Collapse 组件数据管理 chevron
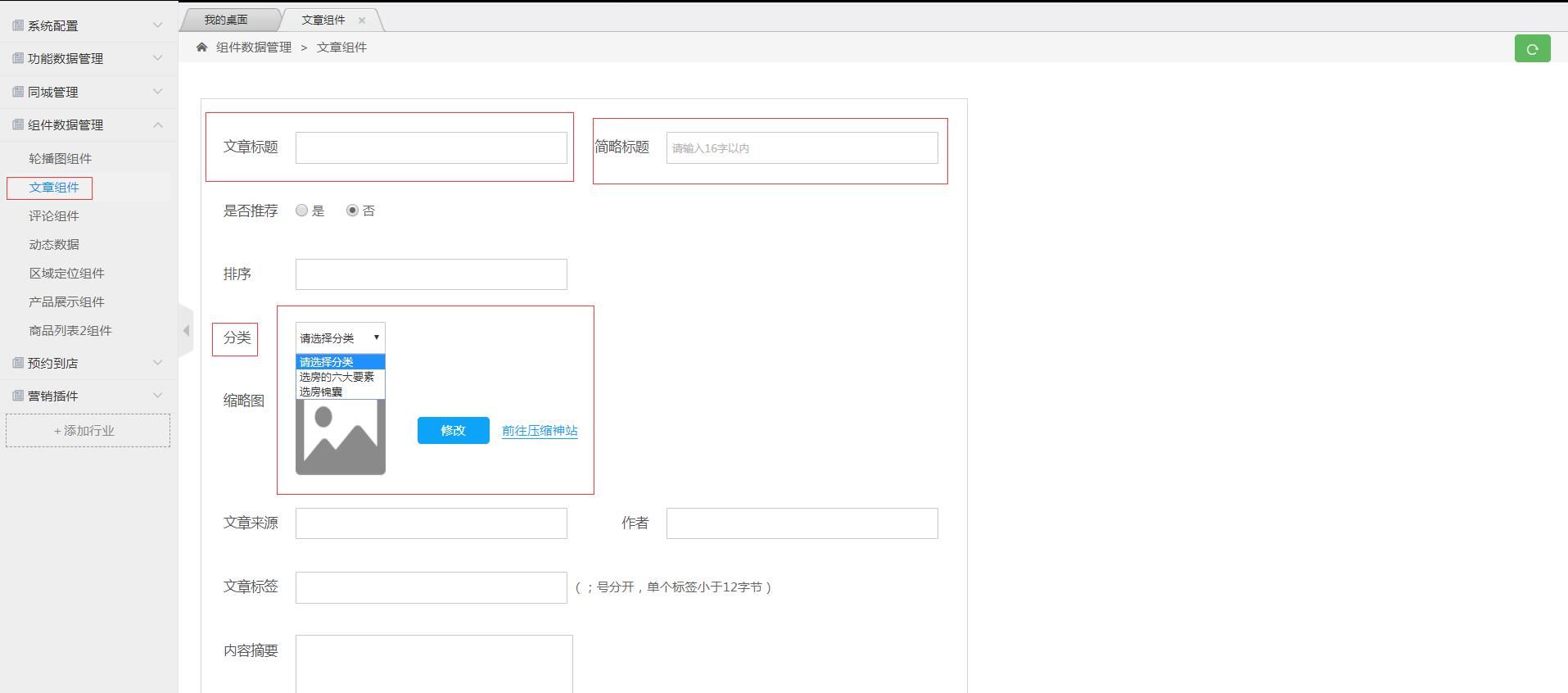 click(158, 125)
